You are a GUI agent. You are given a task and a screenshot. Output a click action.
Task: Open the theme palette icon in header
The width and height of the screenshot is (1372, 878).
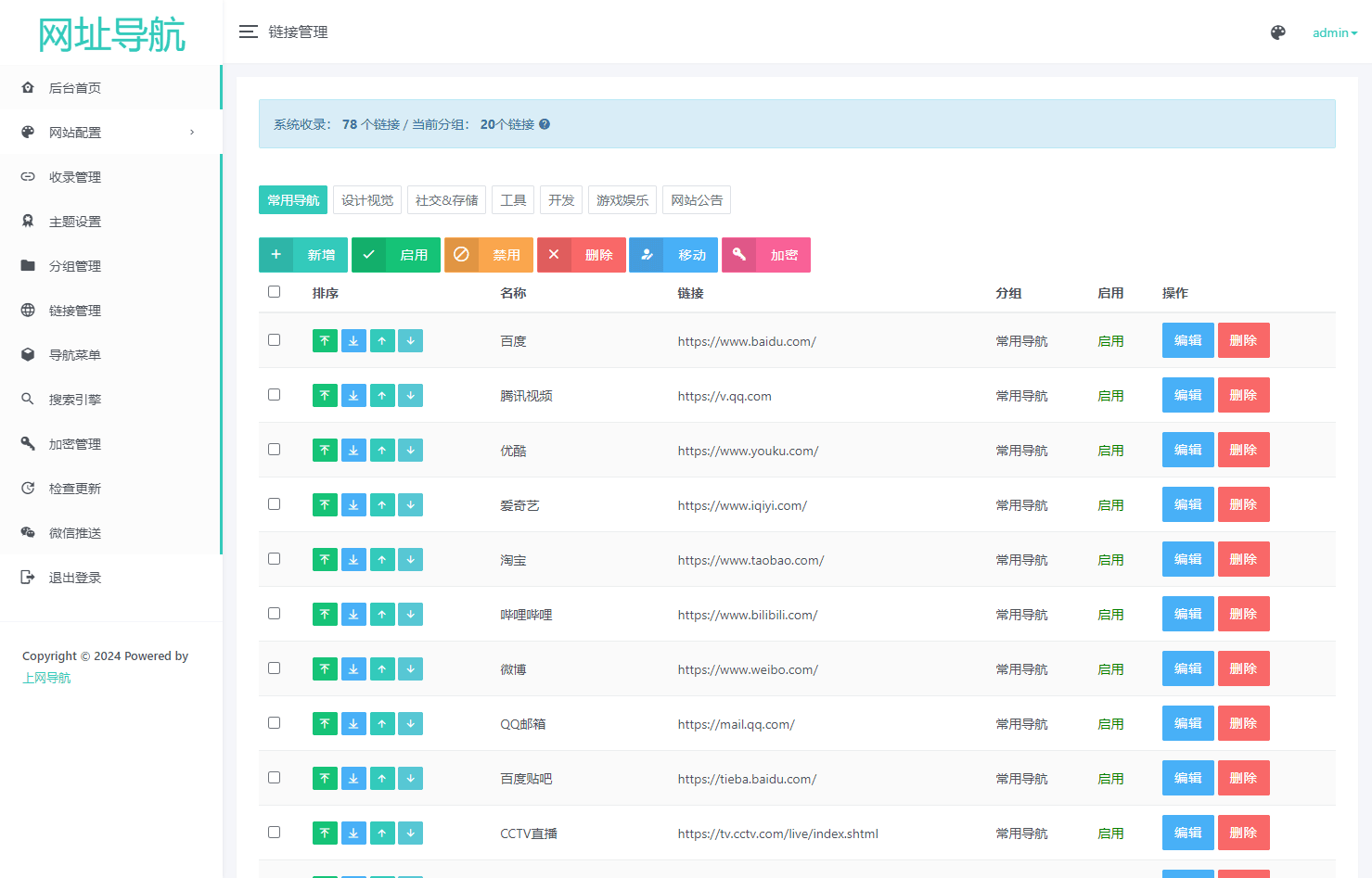click(x=1277, y=32)
